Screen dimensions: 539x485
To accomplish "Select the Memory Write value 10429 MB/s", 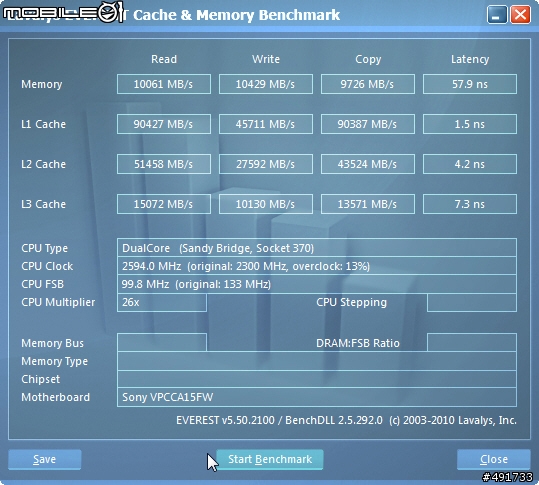I will pyautogui.click(x=266, y=84).
